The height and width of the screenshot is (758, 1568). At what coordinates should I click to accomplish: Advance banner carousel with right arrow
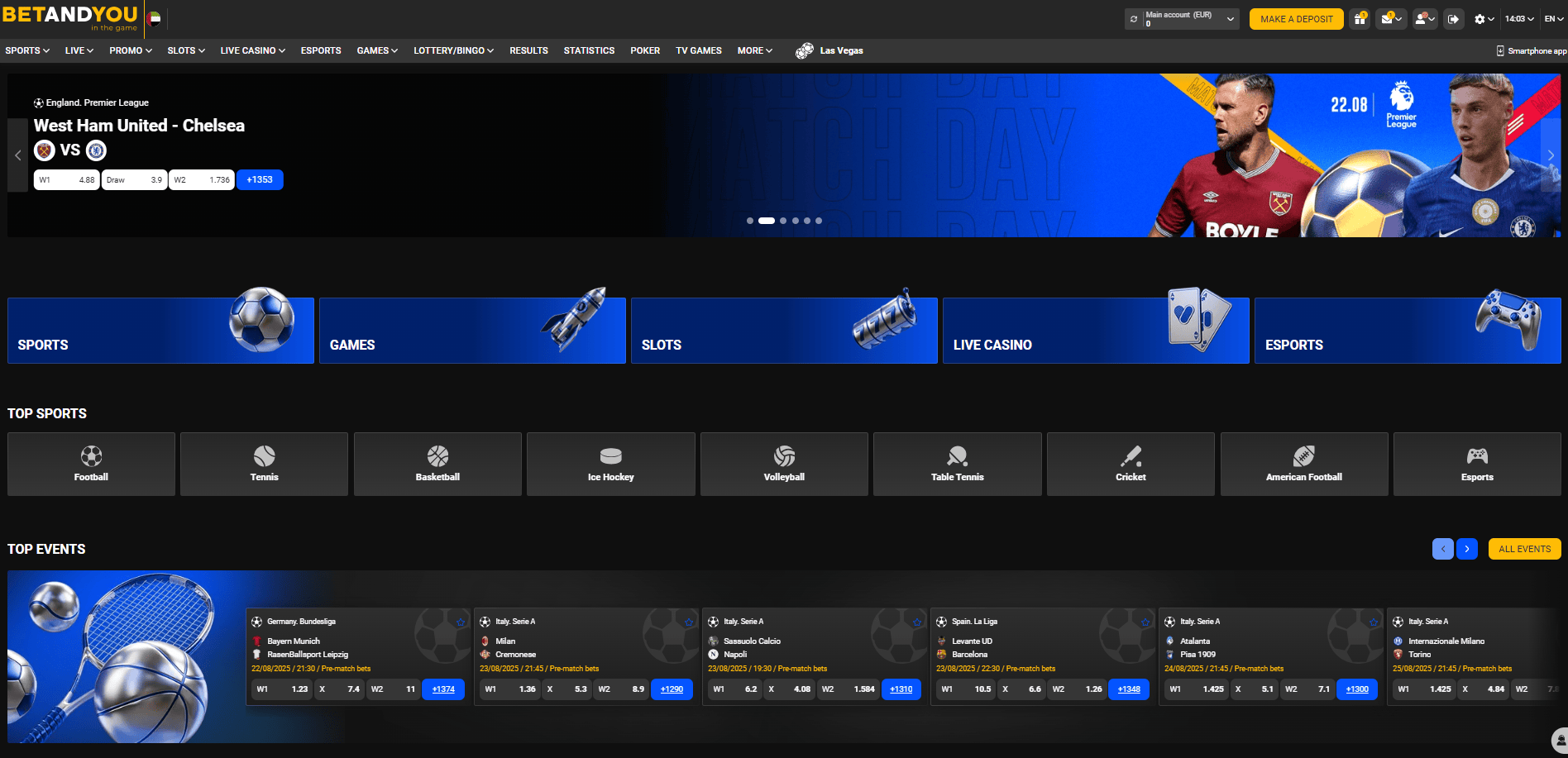click(x=1550, y=155)
